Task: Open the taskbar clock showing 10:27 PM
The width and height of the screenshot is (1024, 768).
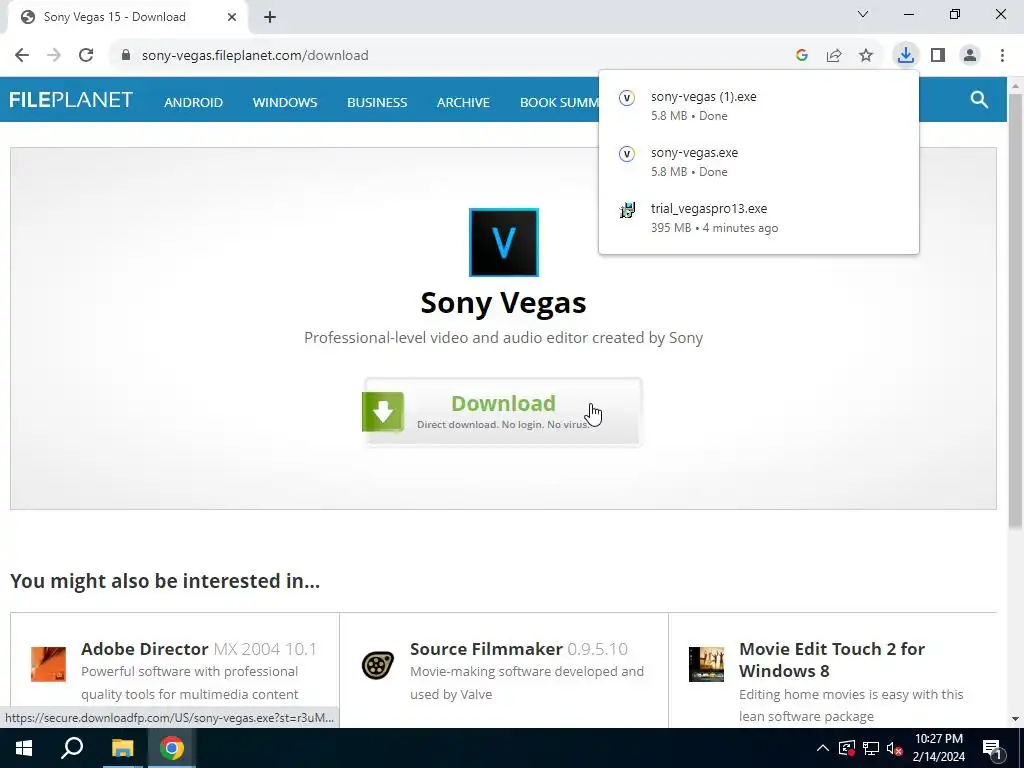Action: [x=938, y=748]
